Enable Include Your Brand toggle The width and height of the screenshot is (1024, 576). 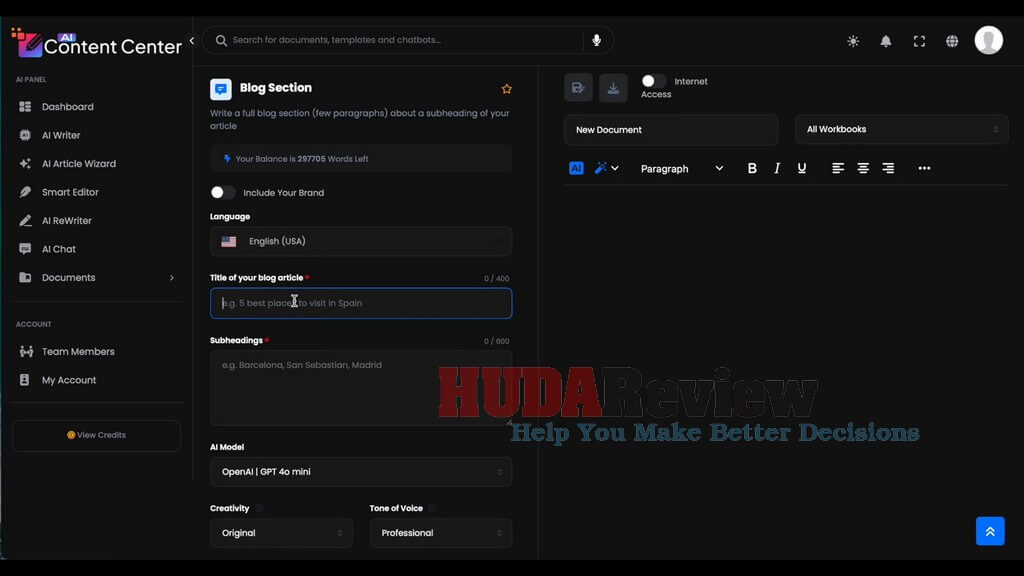[x=222, y=193]
